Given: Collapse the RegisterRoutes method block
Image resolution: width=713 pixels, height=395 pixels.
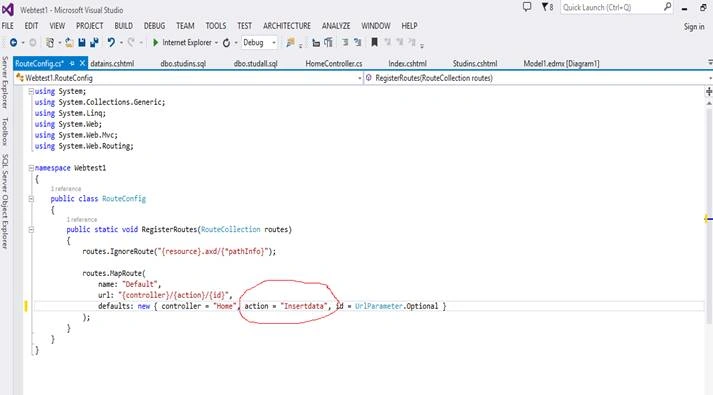Looking at the screenshot, I should click(x=31, y=230).
